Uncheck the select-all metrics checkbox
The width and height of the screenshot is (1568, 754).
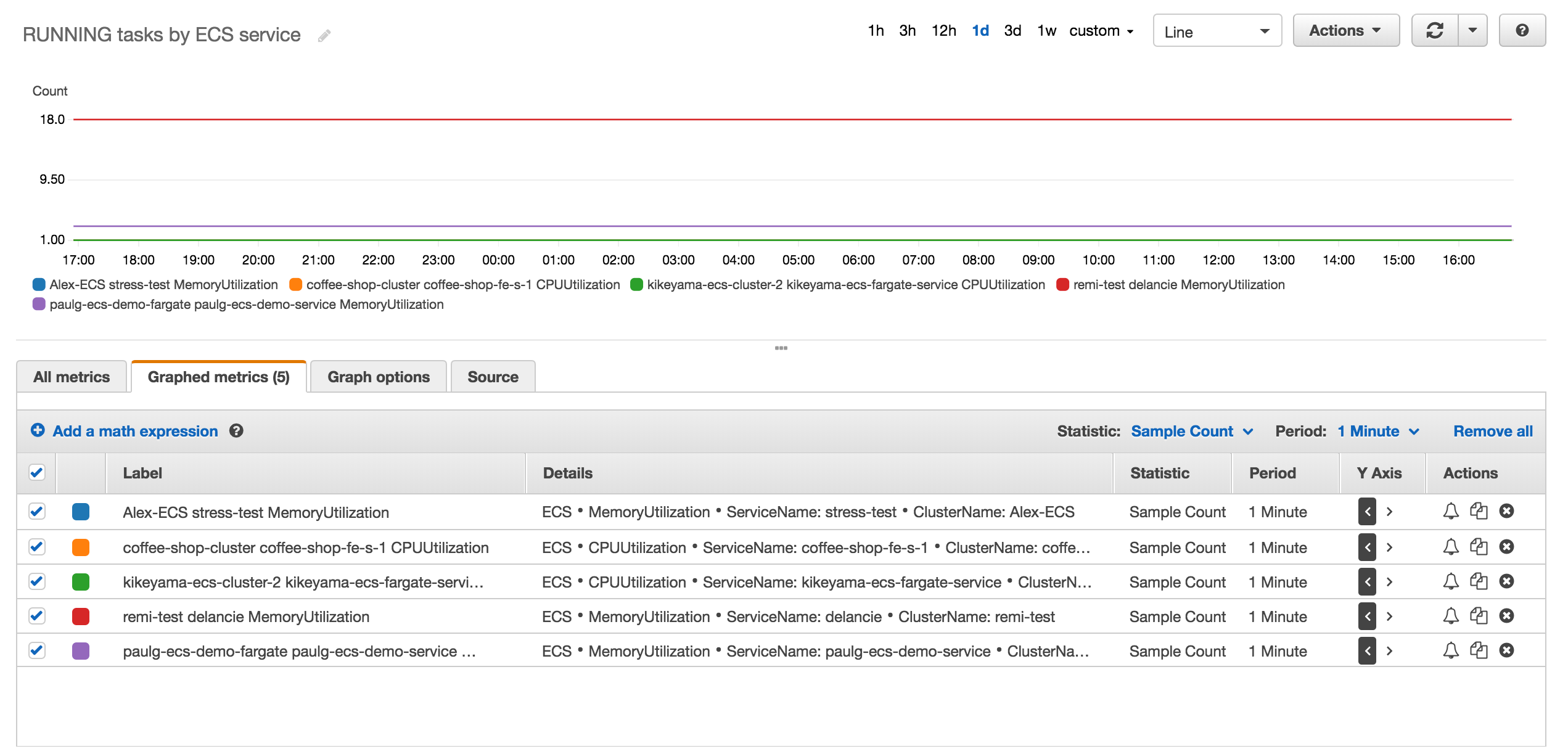(36, 472)
